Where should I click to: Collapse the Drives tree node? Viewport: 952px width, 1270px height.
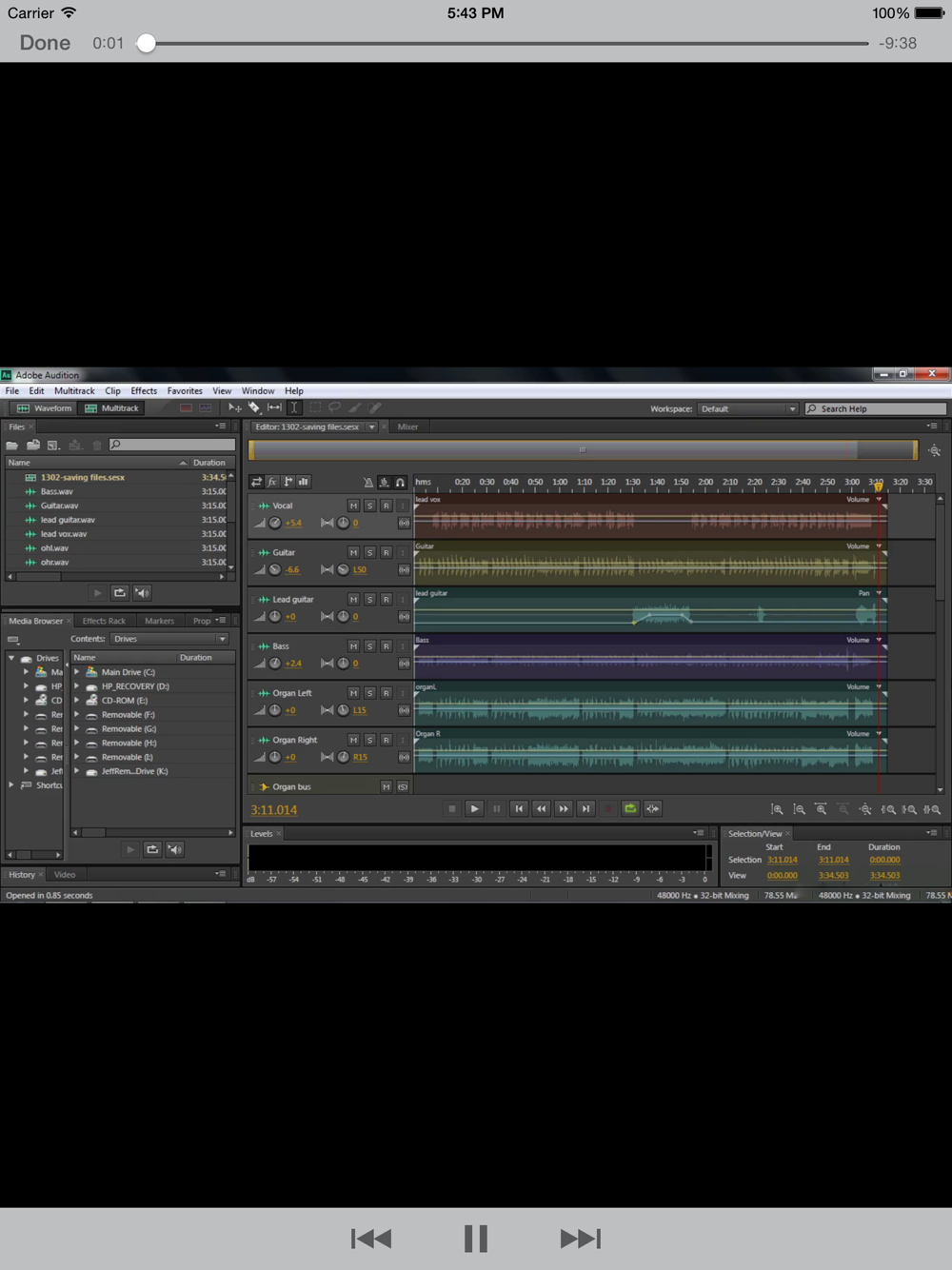click(x=11, y=658)
